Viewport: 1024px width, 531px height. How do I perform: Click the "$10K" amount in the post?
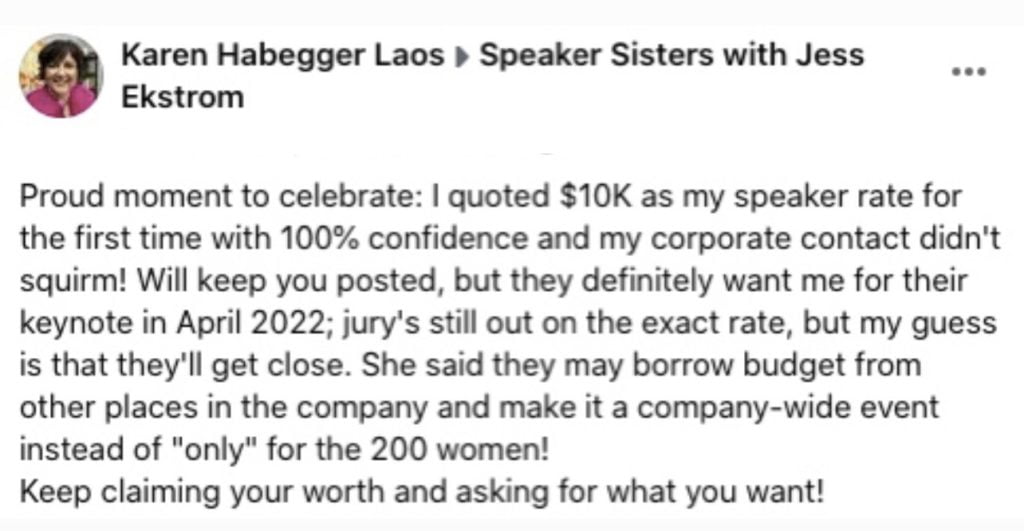pyautogui.click(x=596, y=197)
